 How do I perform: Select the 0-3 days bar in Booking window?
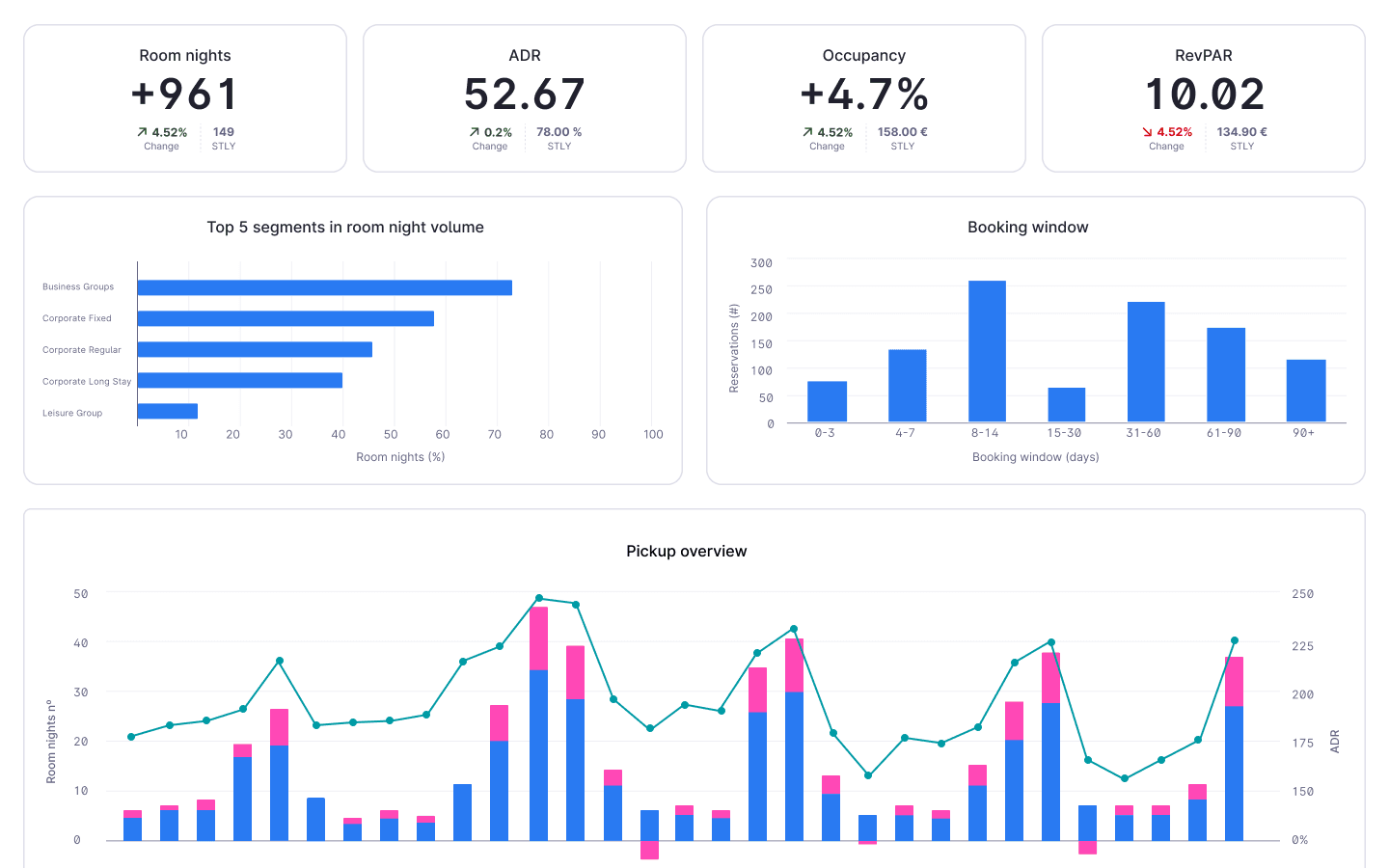tap(827, 402)
